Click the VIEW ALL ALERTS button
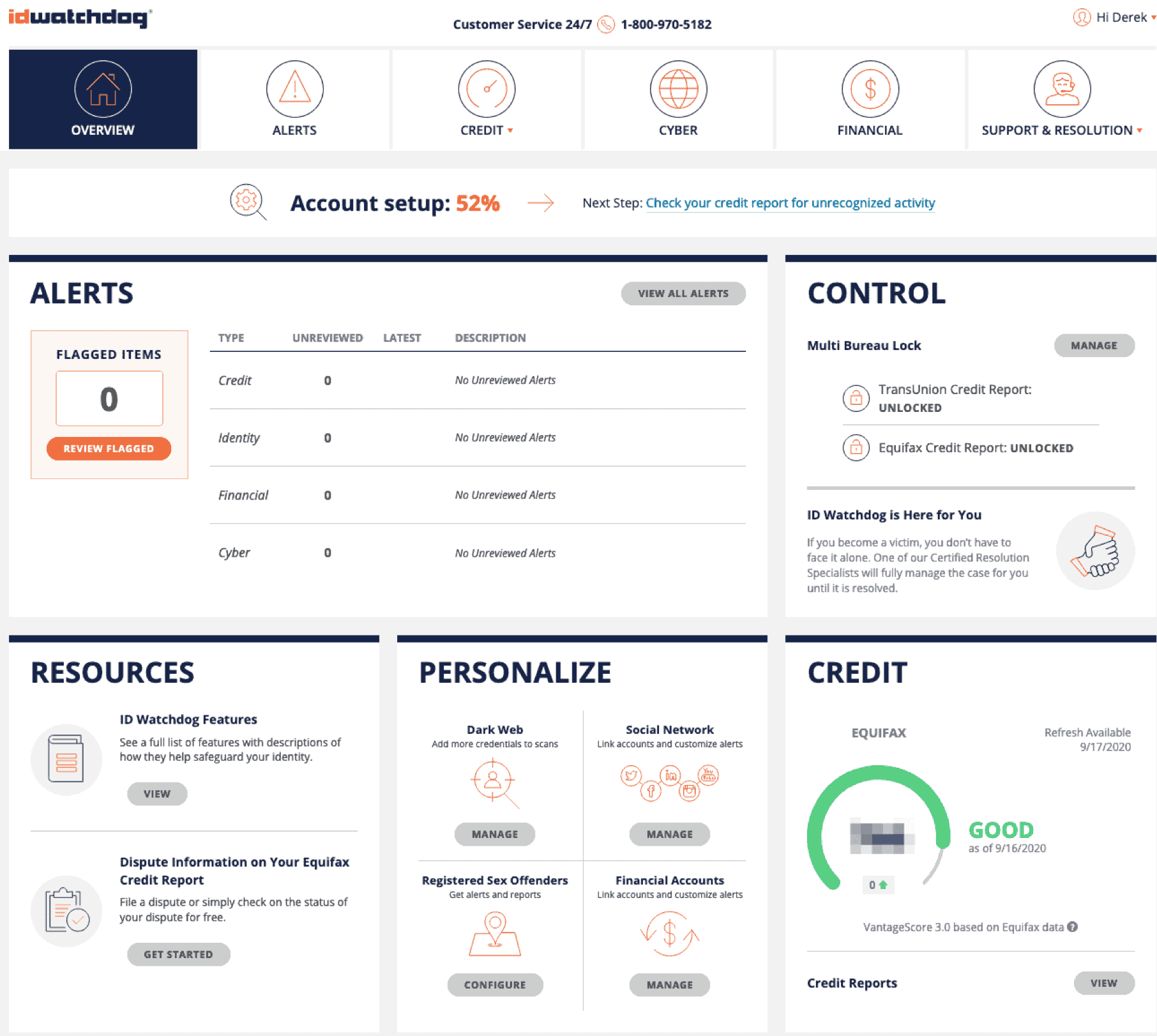1157x1036 pixels. [x=683, y=293]
